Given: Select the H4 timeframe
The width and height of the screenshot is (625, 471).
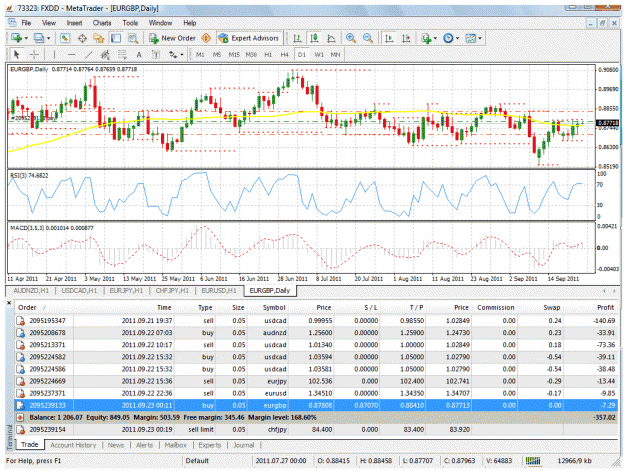Looking at the screenshot, I should [284, 55].
